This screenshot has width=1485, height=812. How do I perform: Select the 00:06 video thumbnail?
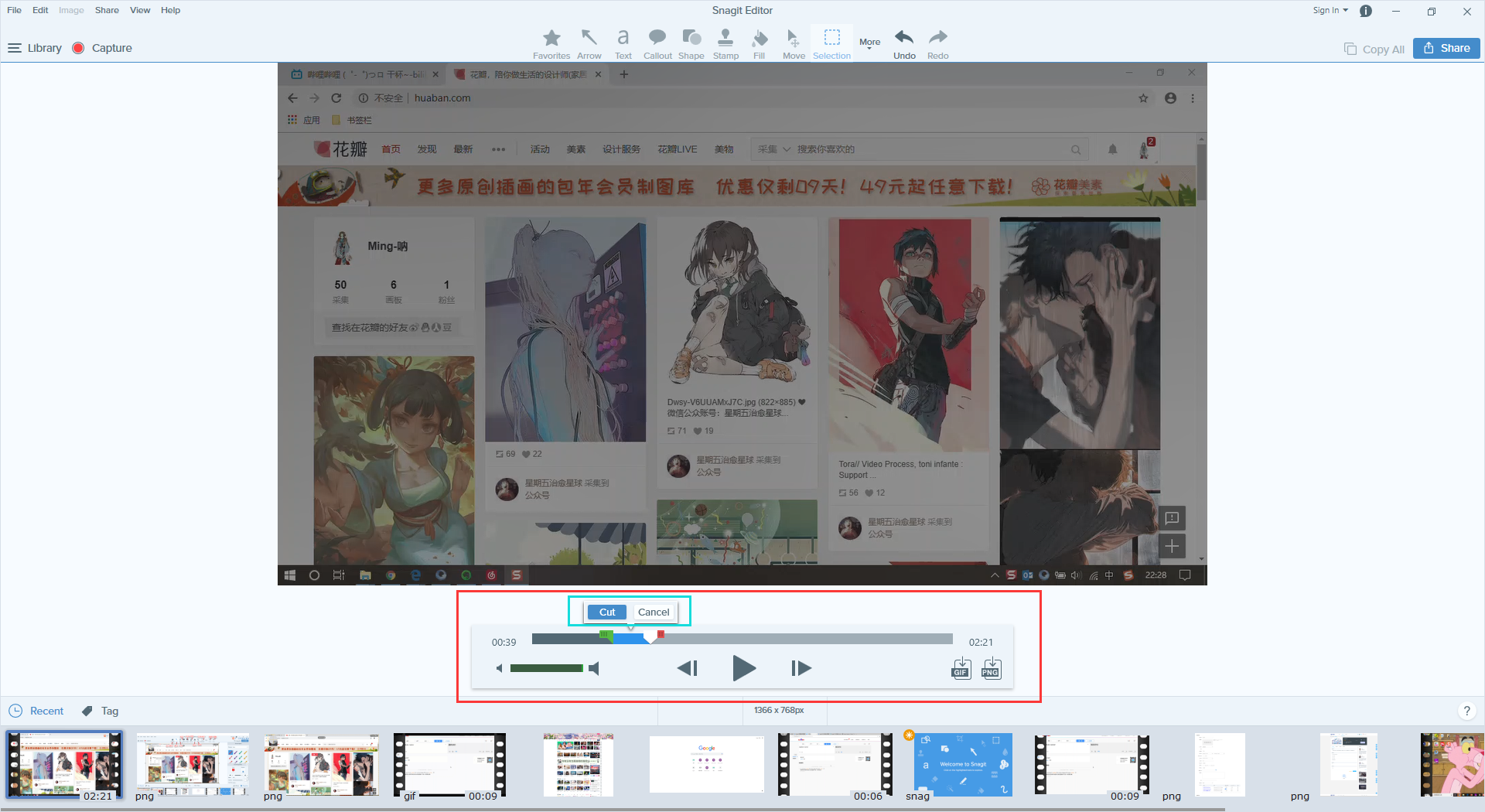click(835, 766)
